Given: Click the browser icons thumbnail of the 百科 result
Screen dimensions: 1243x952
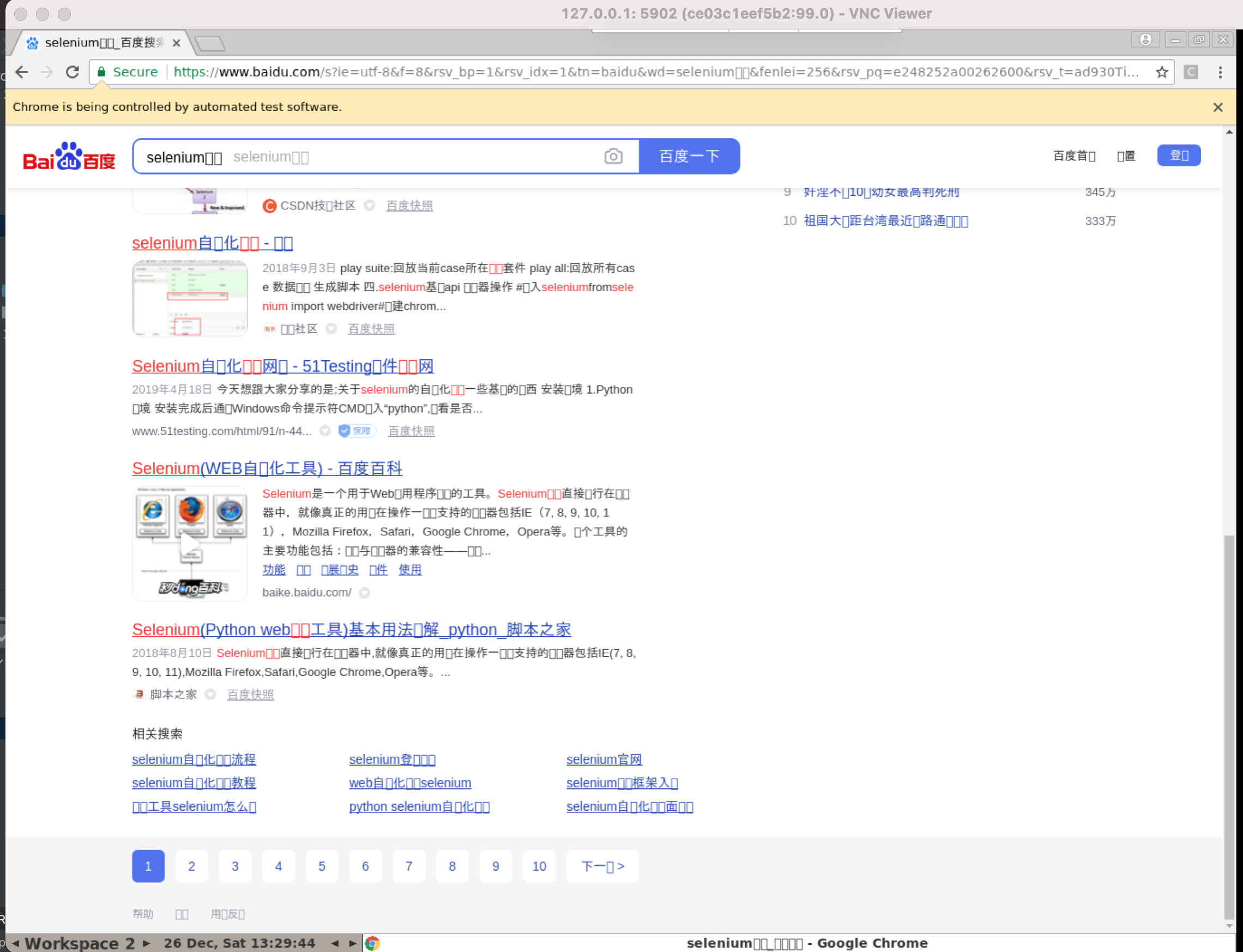Looking at the screenshot, I should 190,543.
